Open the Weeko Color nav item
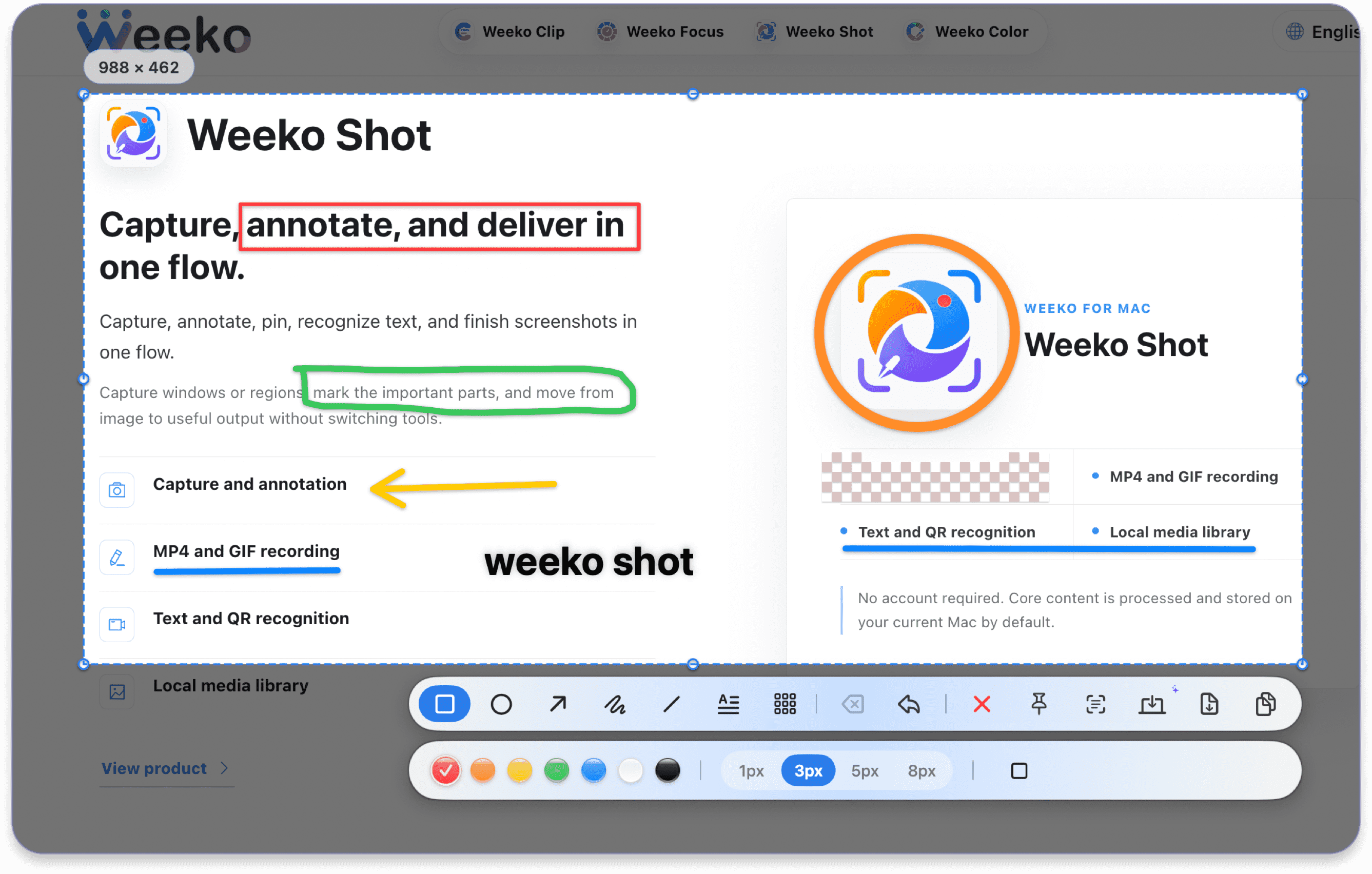1372x874 pixels. pyautogui.click(x=967, y=32)
